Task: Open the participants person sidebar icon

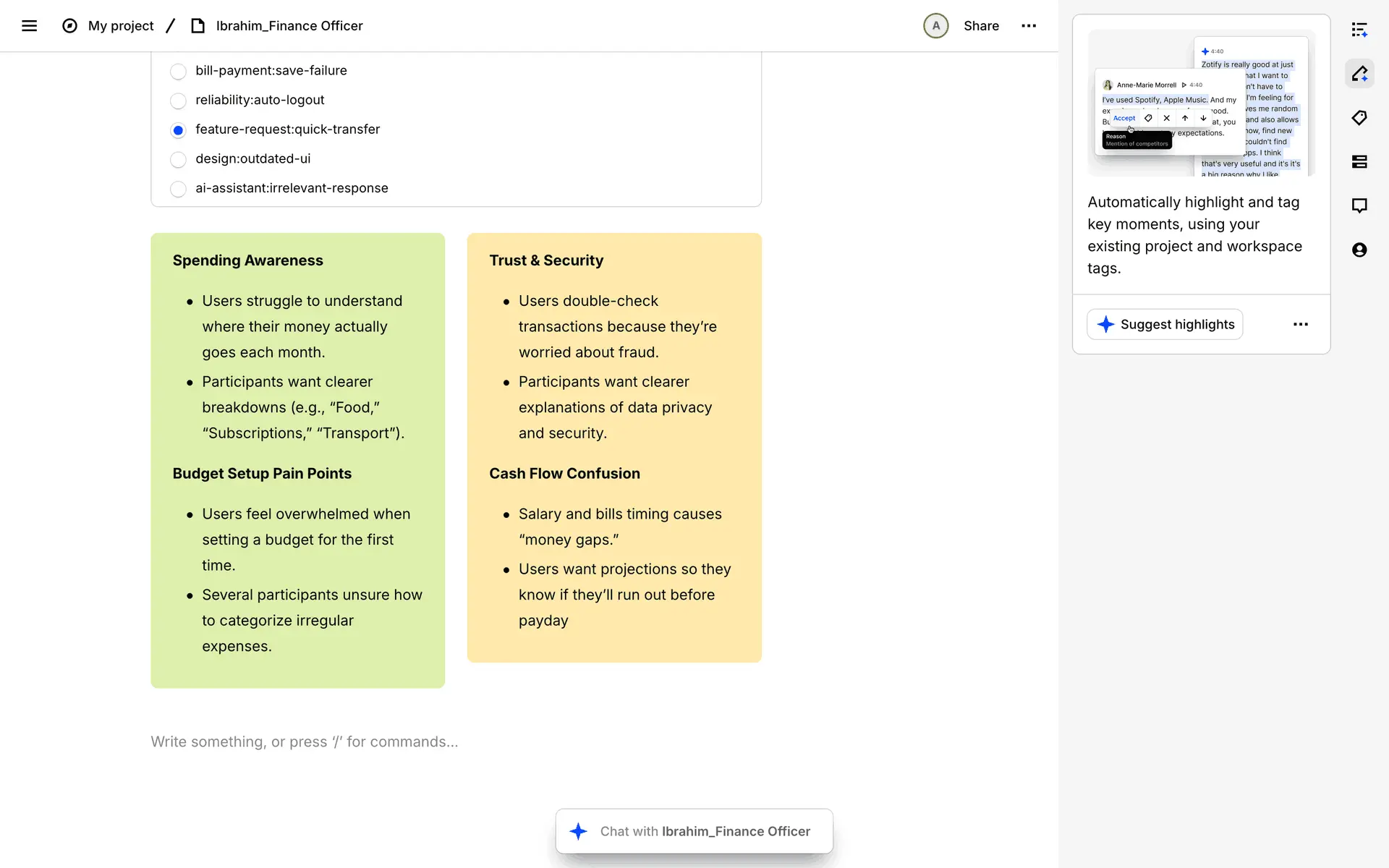Action: point(1359,250)
